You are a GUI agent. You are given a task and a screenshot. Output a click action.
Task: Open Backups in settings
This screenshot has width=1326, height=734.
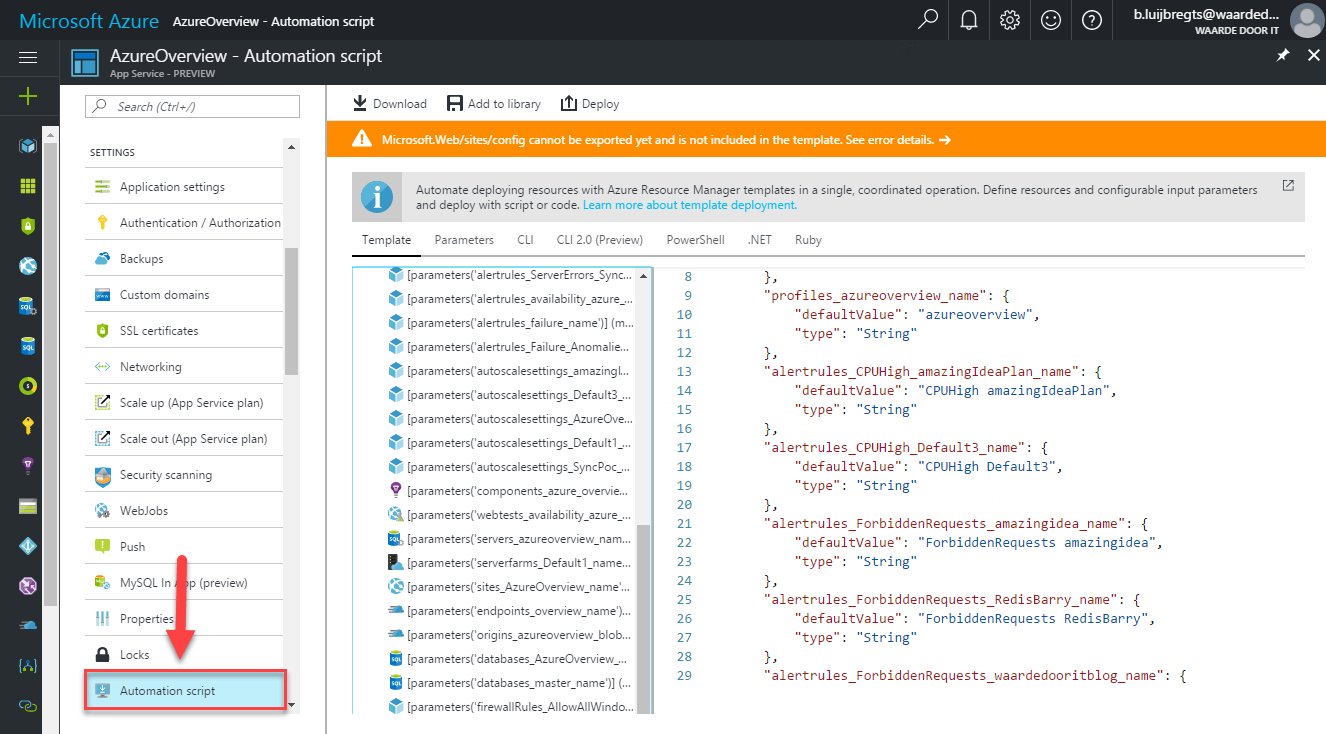[184, 259]
